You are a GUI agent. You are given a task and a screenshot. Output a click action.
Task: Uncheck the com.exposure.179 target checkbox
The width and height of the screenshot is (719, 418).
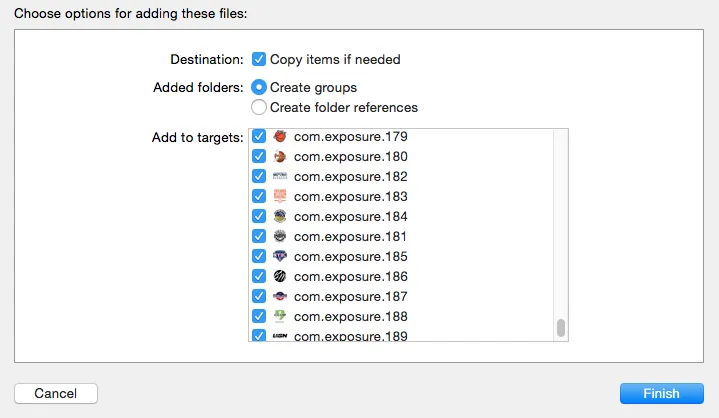click(x=259, y=136)
